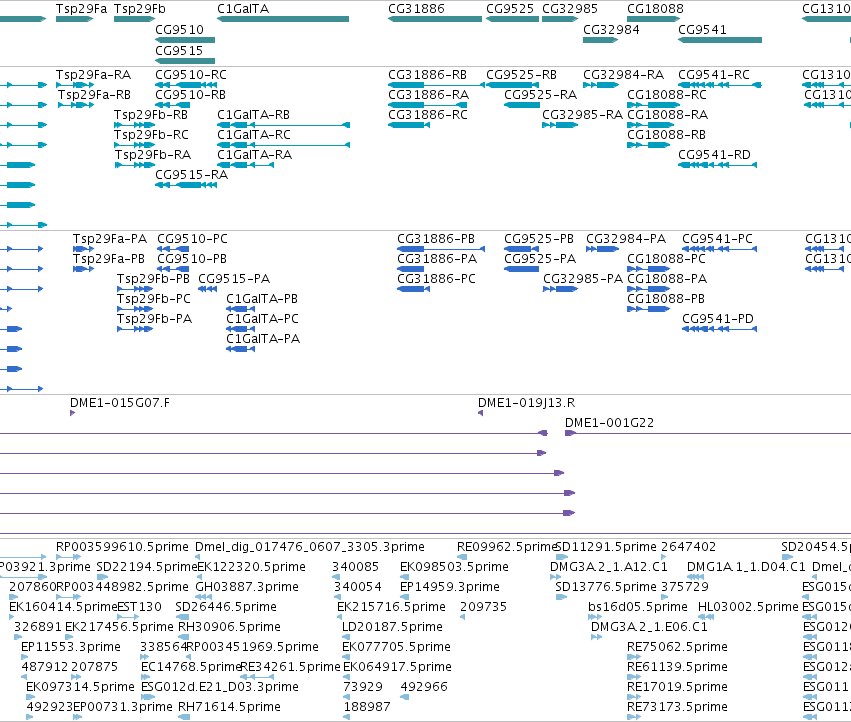The height and width of the screenshot is (722, 851).
Task: Click the CG9510-PC protein feature
Action: pos(173,249)
